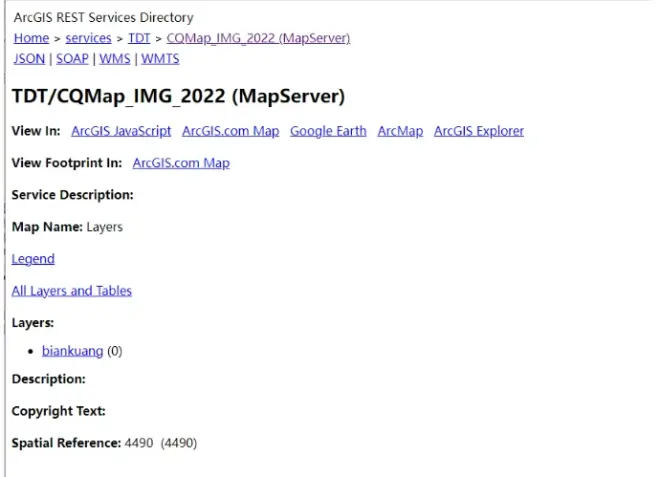Image resolution: width=660 pixels, height=477 pixels.
Task: Open the services breadcrumb link
Action: pyautogui.click(x=88, y=38)
